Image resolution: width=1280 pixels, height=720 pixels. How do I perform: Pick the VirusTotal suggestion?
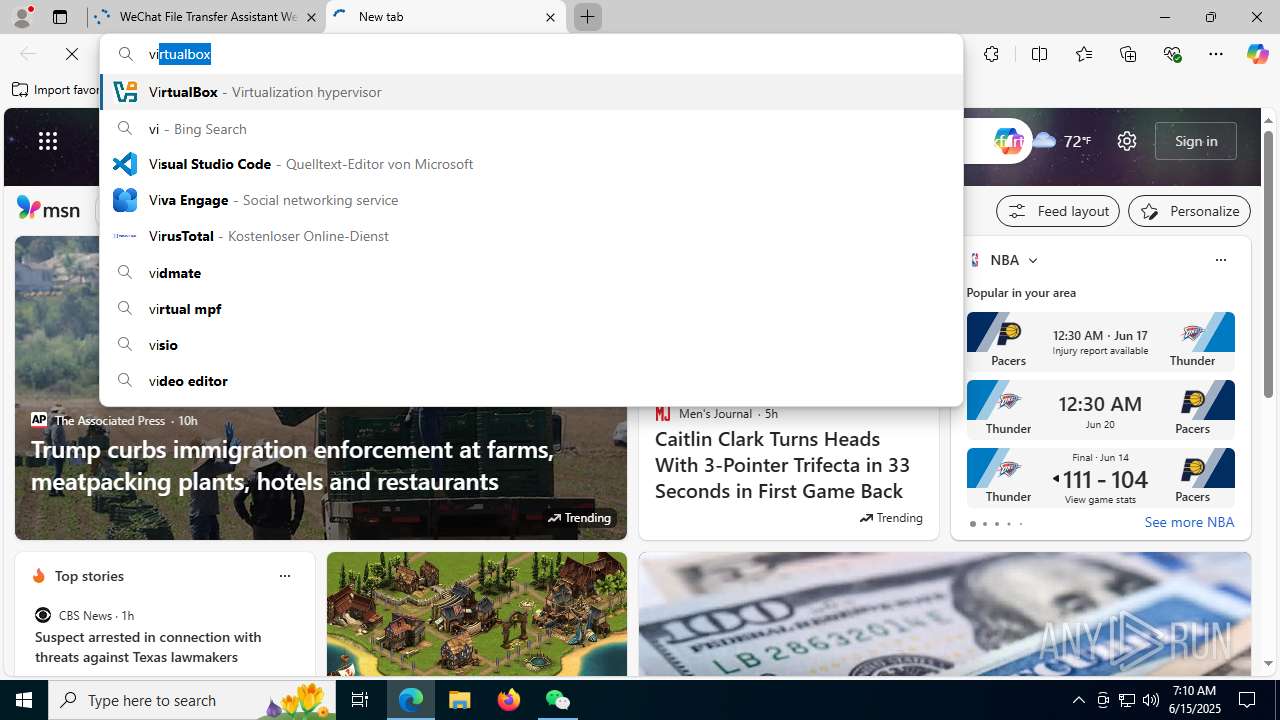pyautogui.click(x=531, y=236)
